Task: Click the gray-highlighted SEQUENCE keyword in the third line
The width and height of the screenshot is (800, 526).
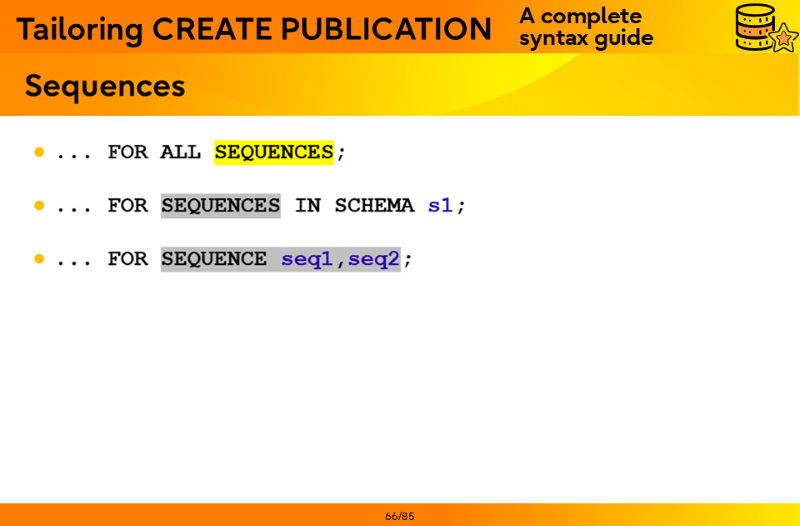Action: pyautogui.click(x=214, y=259)
